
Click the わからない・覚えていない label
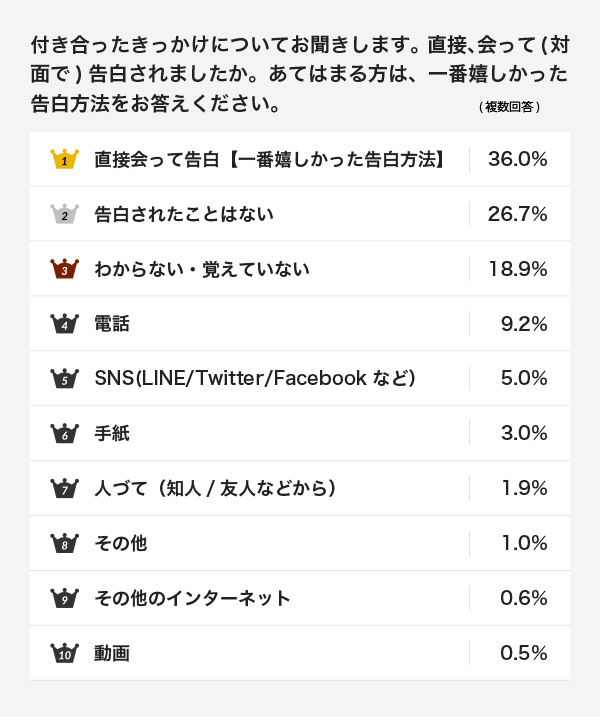coord(202,269)
